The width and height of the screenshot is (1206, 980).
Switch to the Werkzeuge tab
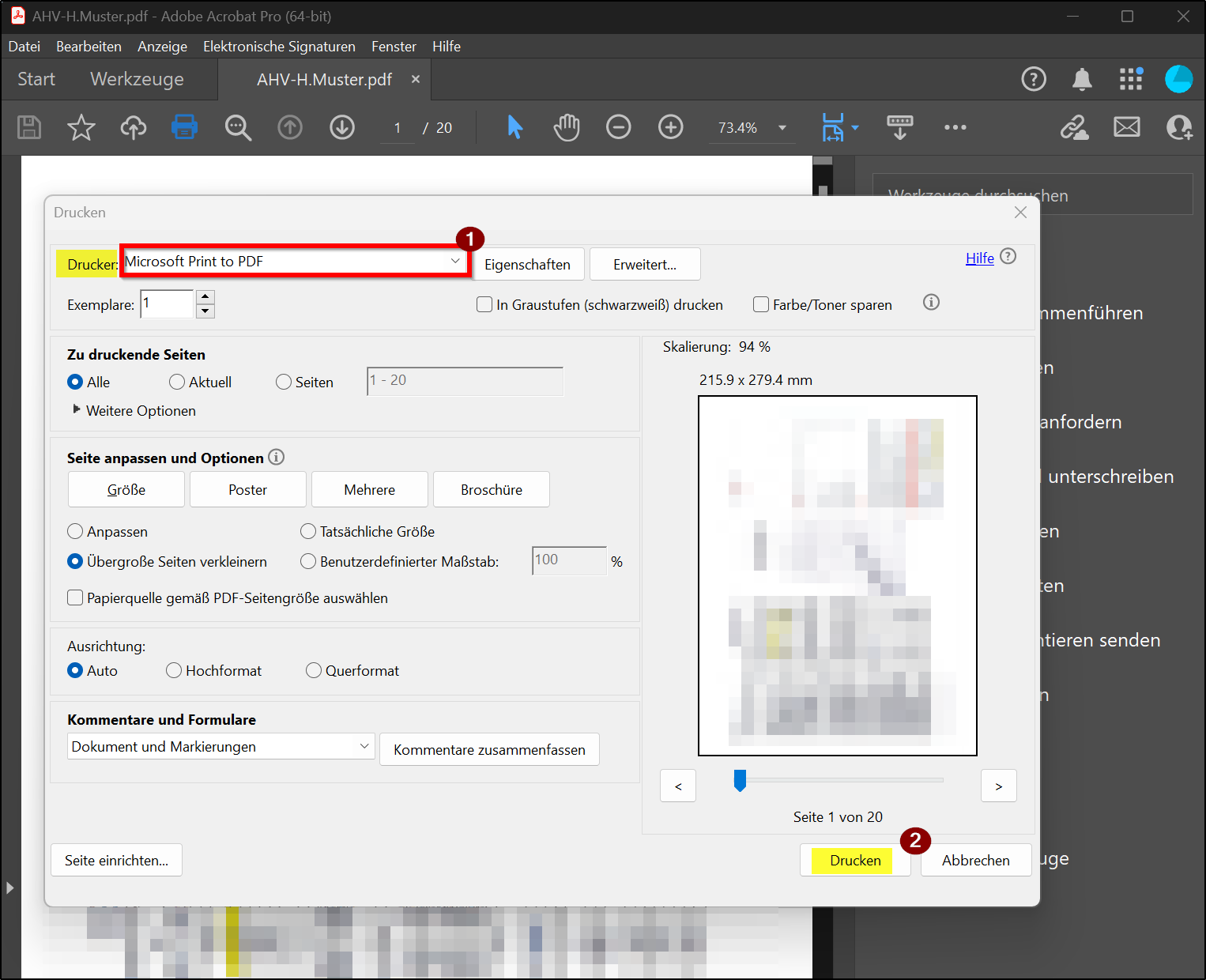(x=137, y=79)
